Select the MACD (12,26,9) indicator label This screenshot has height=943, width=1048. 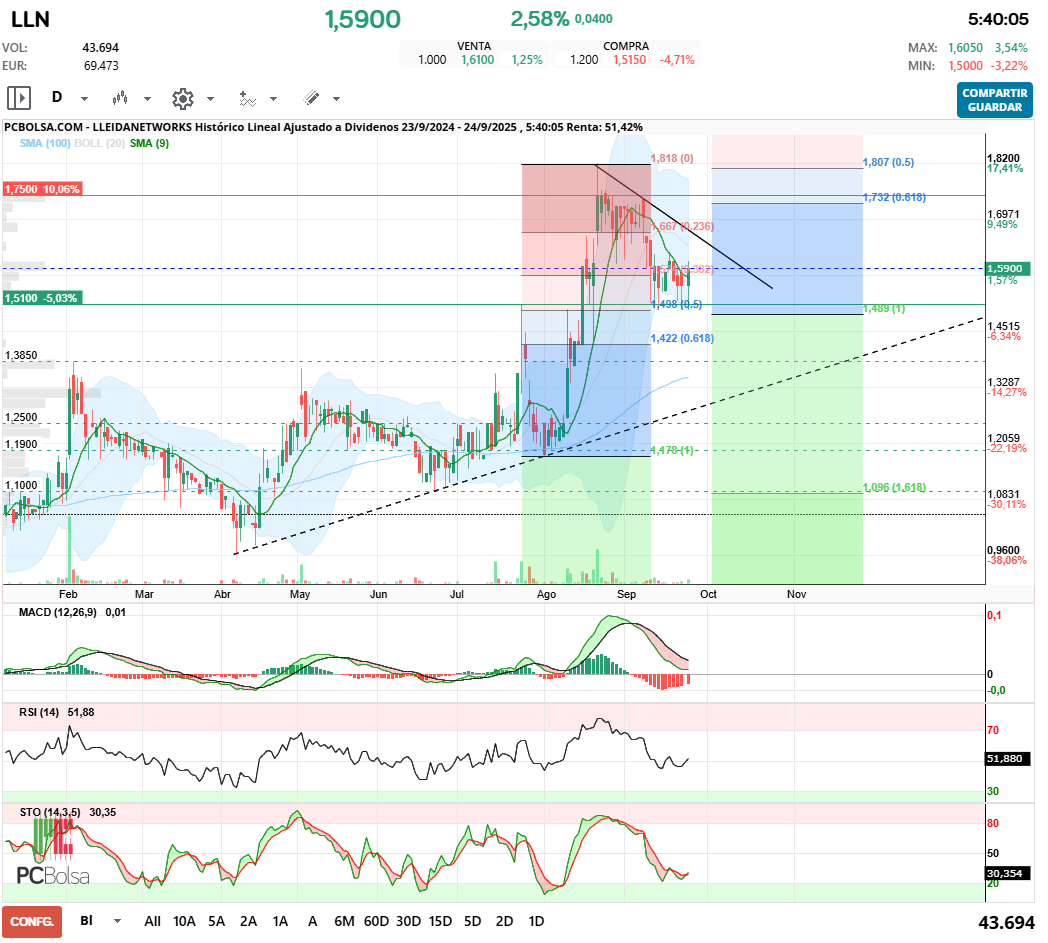57,612
